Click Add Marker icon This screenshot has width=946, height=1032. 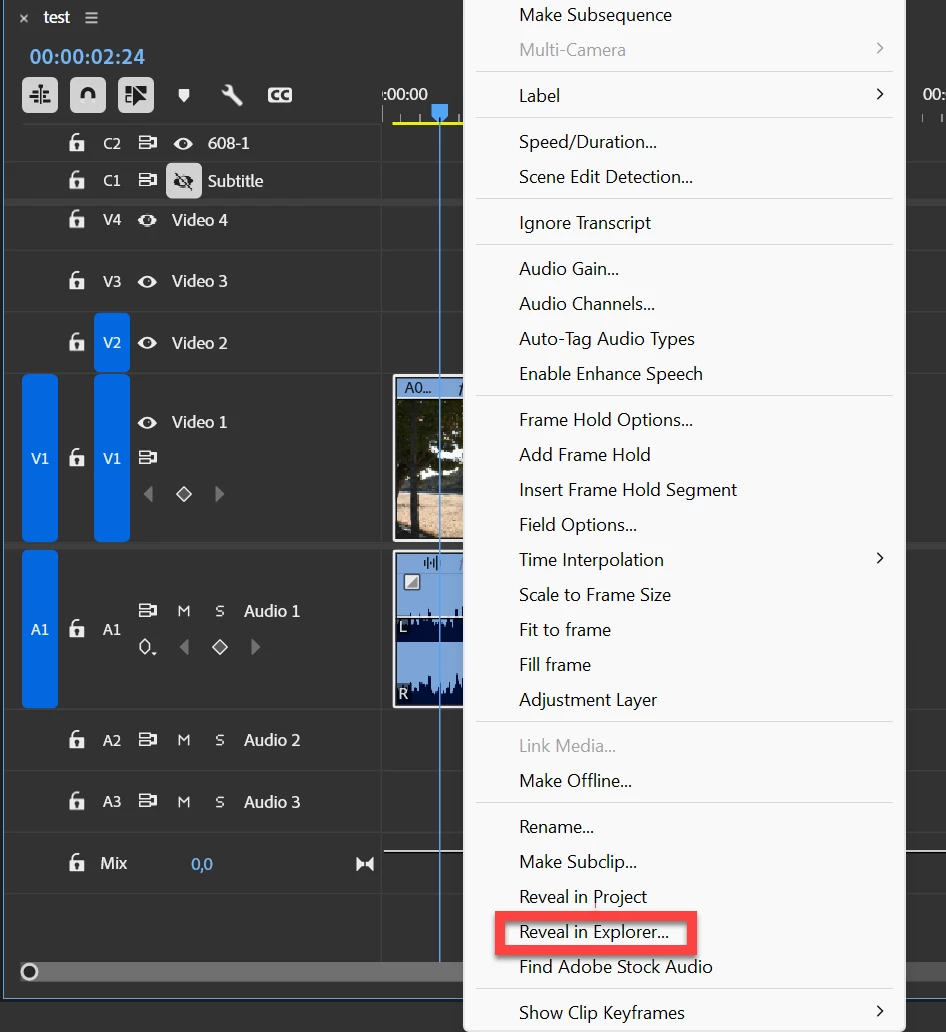[x=184, y=95]
